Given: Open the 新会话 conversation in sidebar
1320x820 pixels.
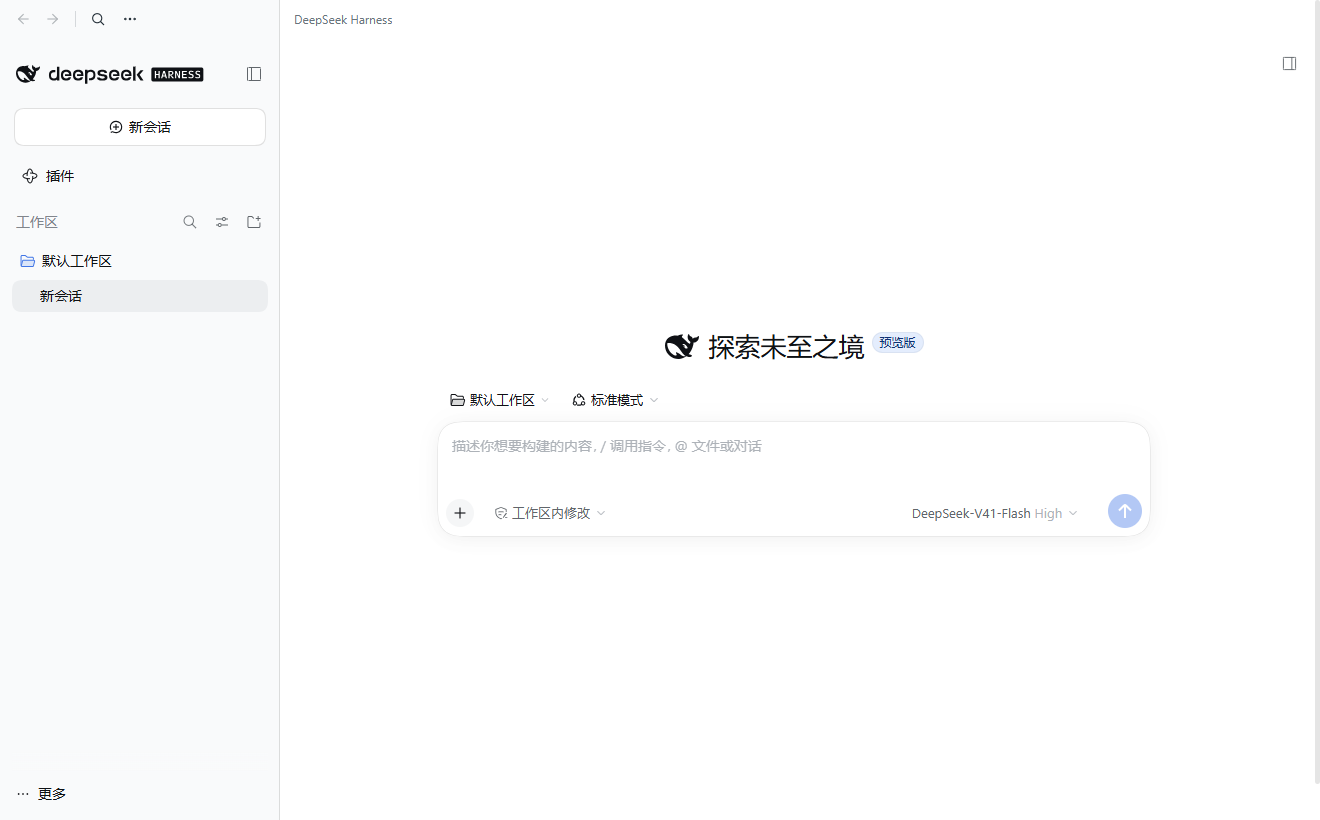Looking at the screenshot, I should click(x=140, y=296).
